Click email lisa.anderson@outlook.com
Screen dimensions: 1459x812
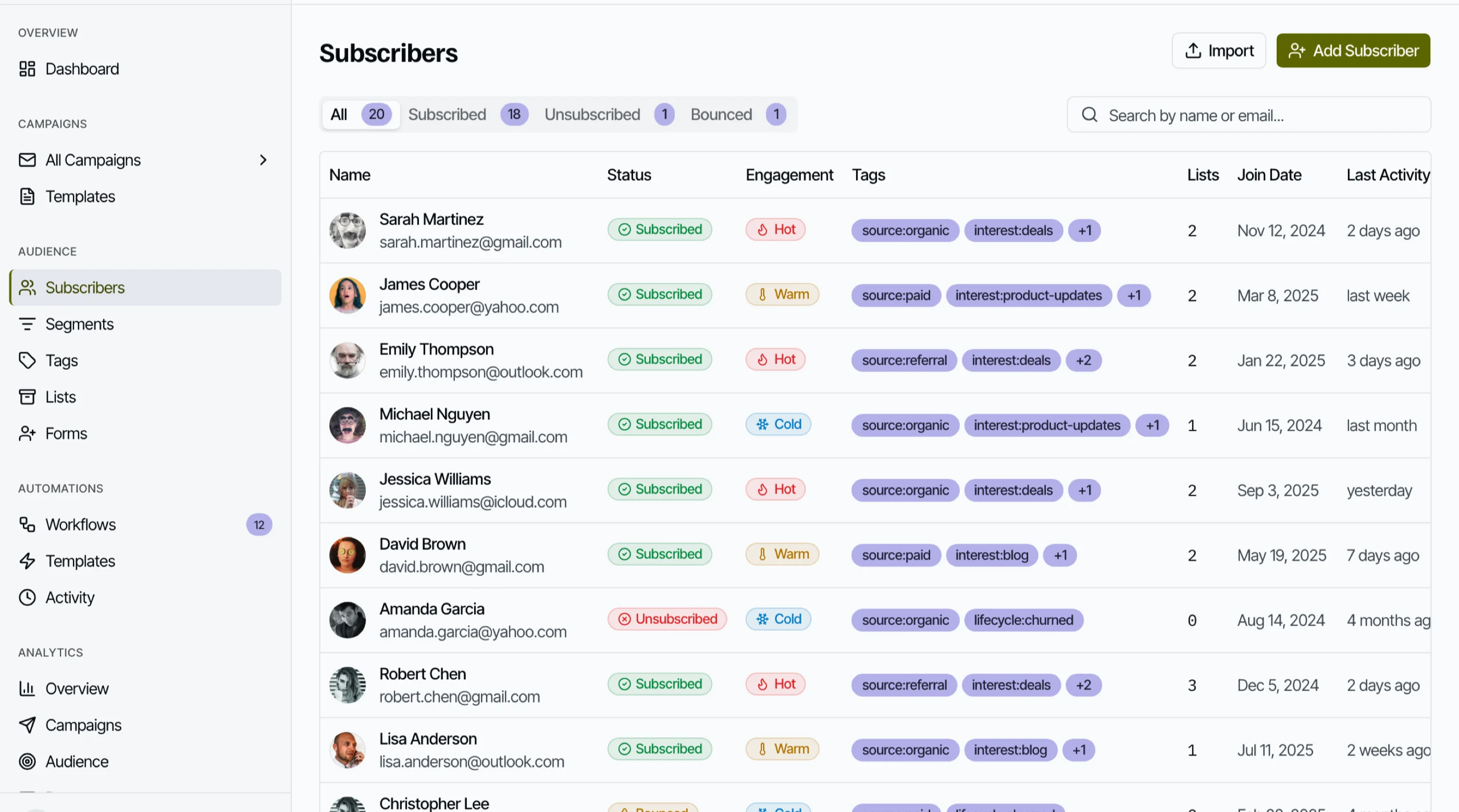[x=472, y=761]
